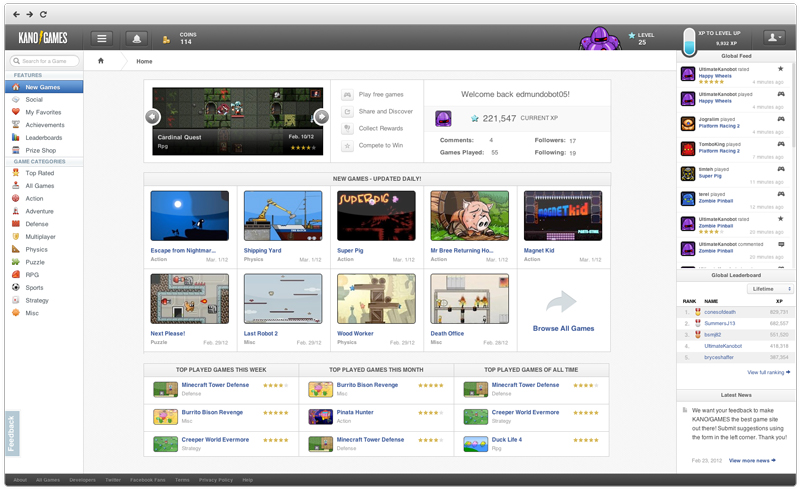Image resolution: width=800 pixels, height=489 pixels.
Task: Open the Leaderboard Lifetime dropdown
Action: point(770,289)
